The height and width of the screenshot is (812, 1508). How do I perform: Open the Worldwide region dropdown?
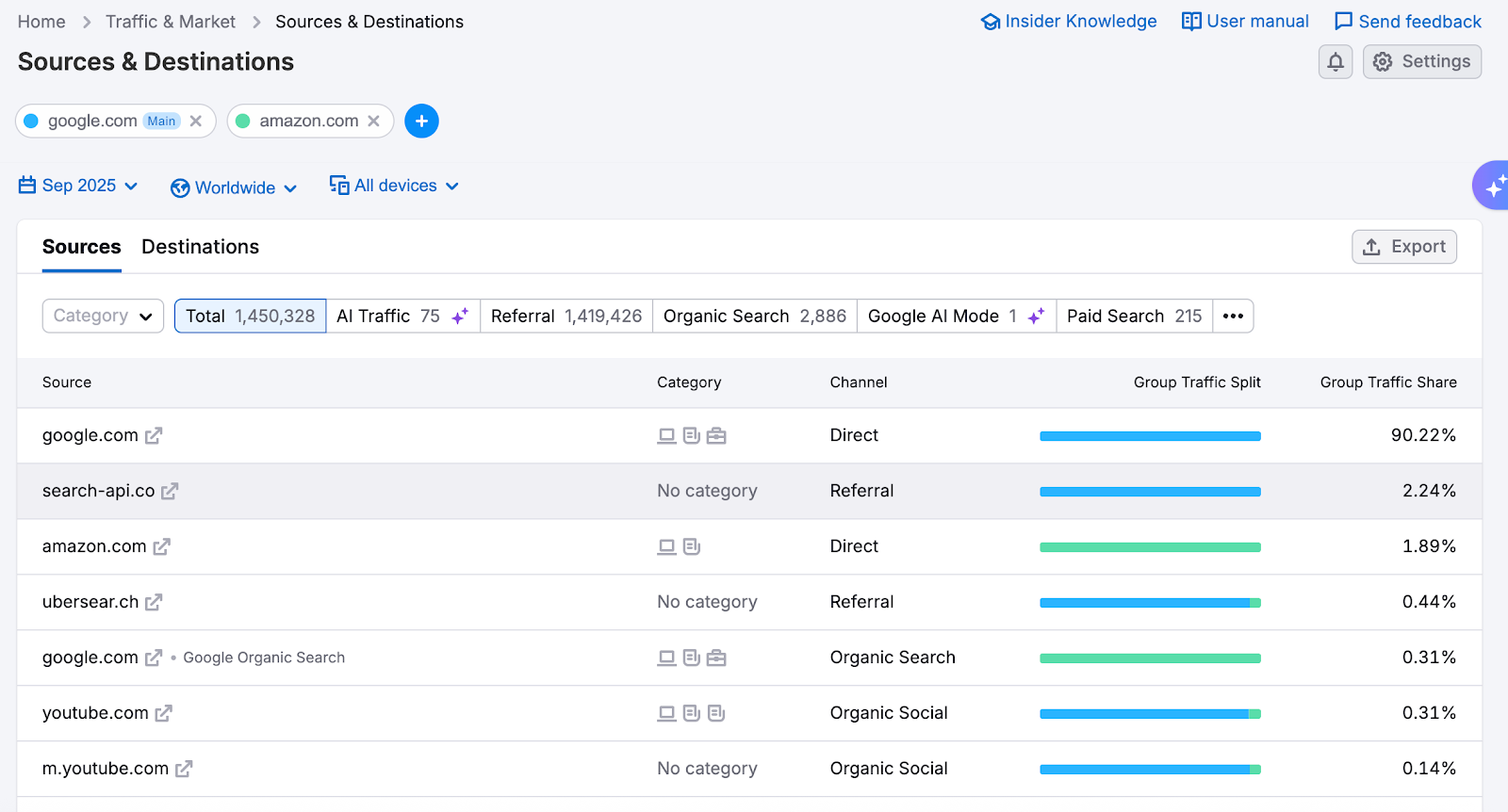pyautogui.click(x=234, y=187)
